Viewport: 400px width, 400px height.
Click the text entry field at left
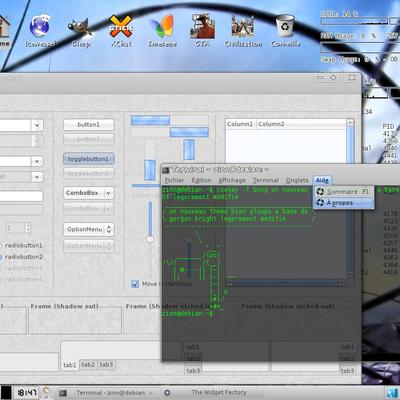[x=21, y=196]
